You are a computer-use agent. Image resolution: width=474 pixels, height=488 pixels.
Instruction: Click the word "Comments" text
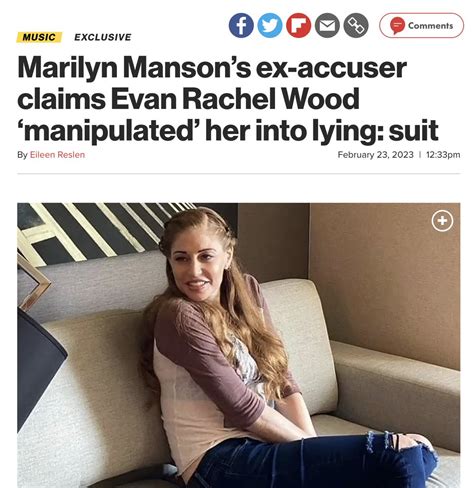(430, 26)
